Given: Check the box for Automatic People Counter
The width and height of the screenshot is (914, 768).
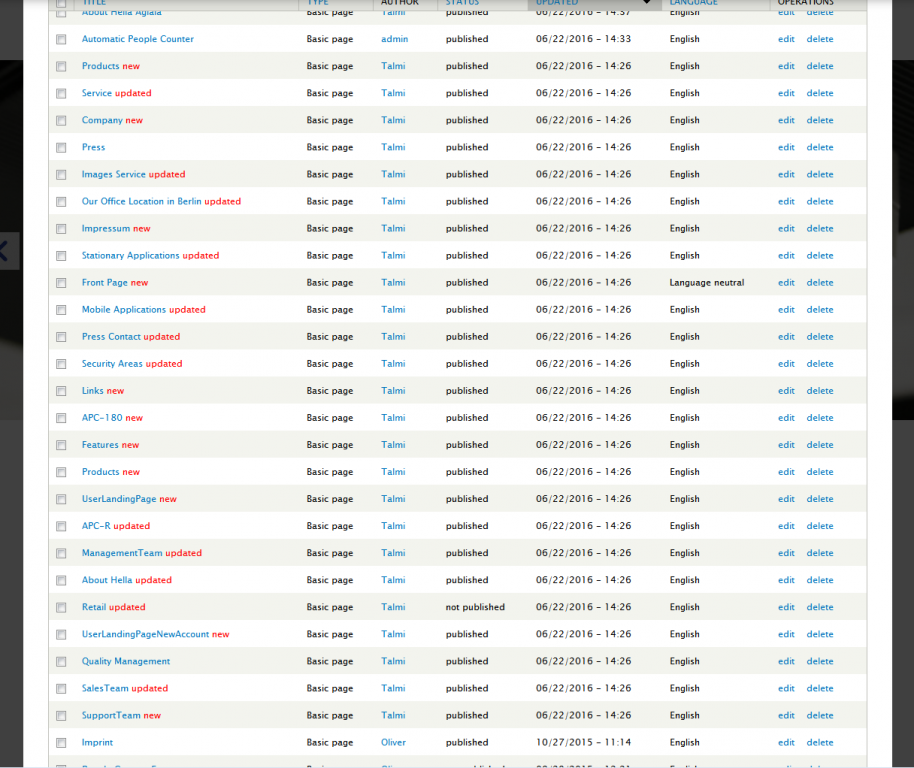Looking at the screenshot, I should point(61,40).
